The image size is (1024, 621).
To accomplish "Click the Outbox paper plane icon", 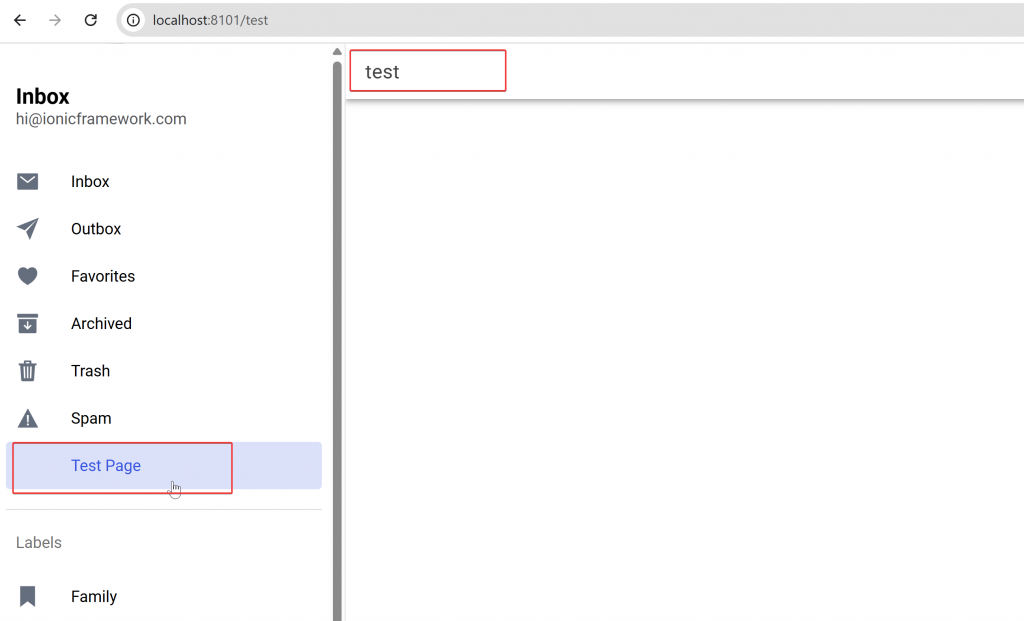I will tap(28, 229).
